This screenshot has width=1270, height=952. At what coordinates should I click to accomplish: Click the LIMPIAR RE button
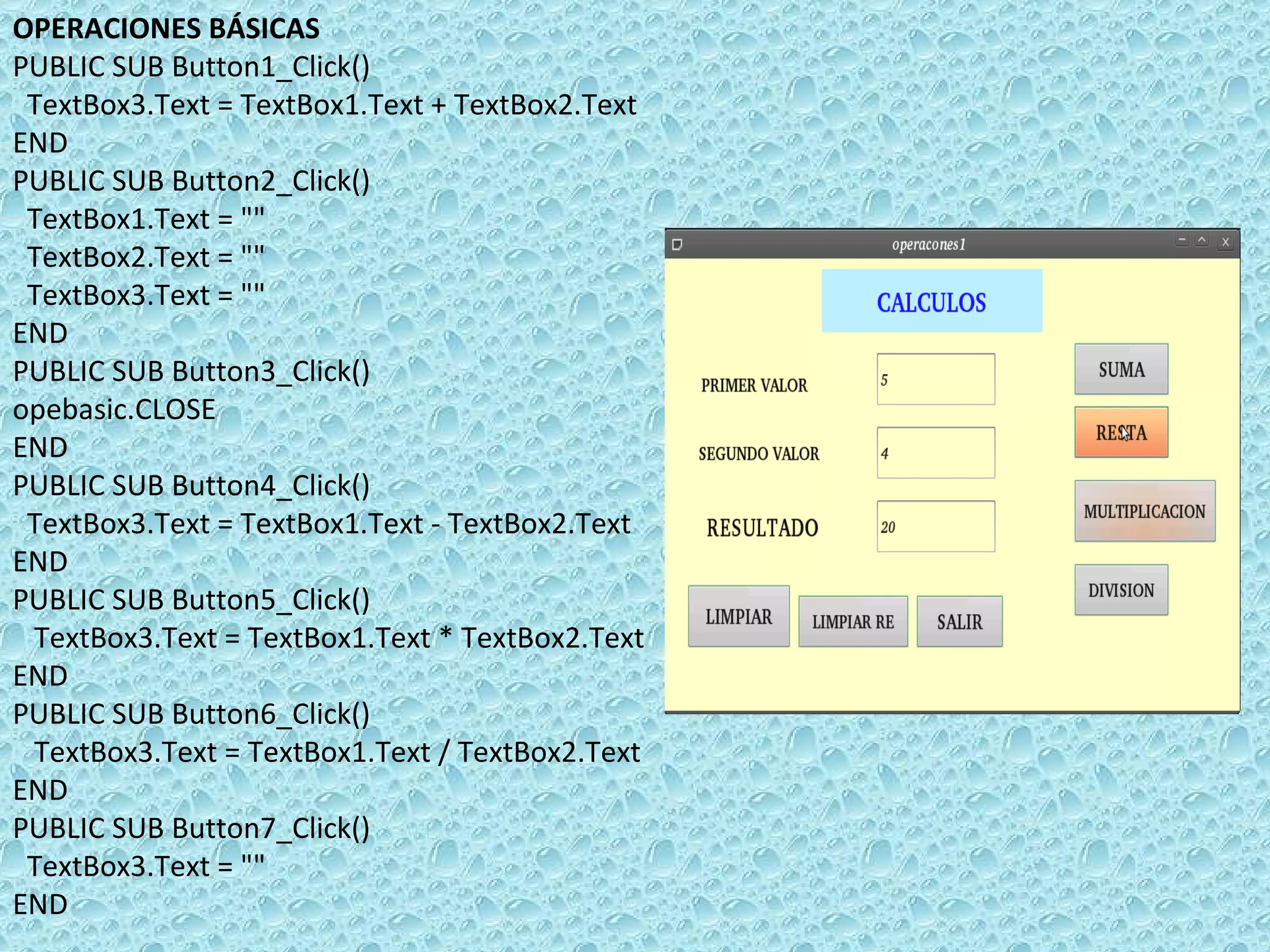[853, 622]
